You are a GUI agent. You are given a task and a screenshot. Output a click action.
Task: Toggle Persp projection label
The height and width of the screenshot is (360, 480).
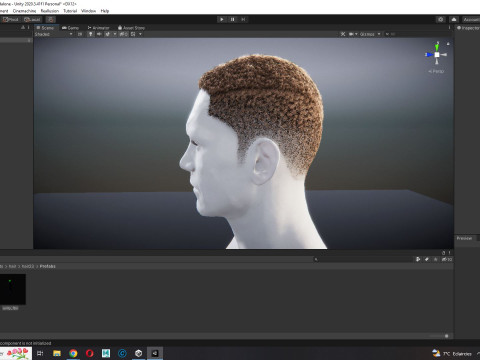(x=436, y=71)
